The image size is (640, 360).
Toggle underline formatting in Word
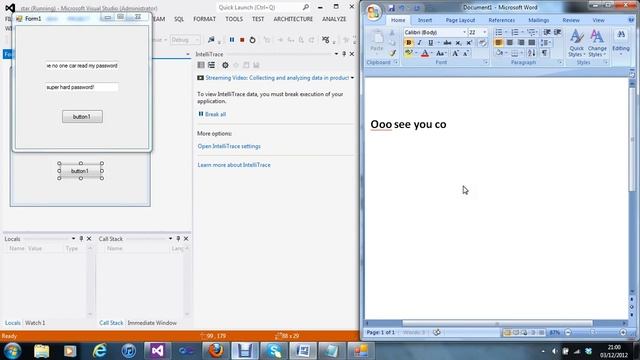click(x=430, y=43)
